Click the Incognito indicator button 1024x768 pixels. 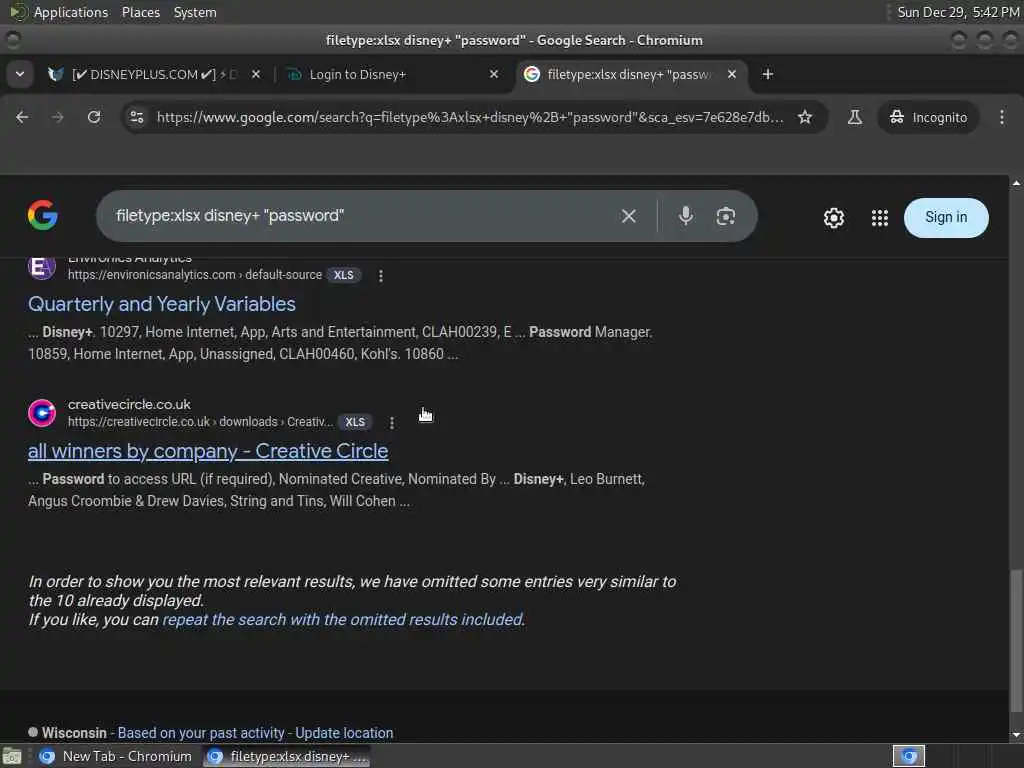[928, 117]
